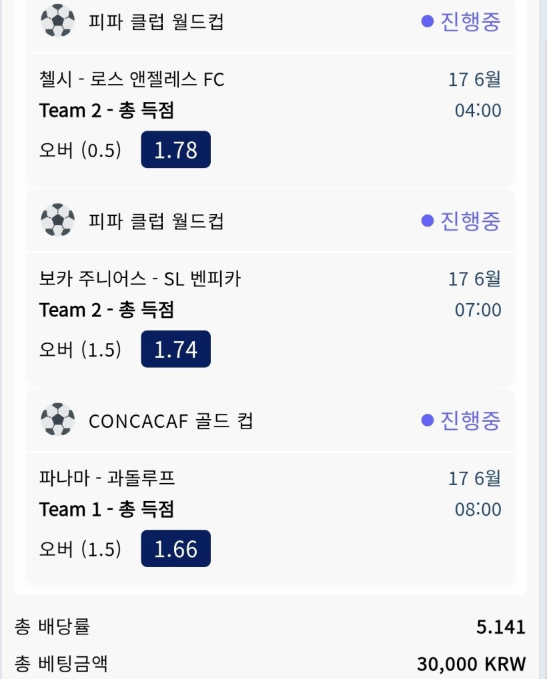547x679 pixels.
Task: Click the 총 베팅금액 30,000 KRW amount
Action: (471, 664)
